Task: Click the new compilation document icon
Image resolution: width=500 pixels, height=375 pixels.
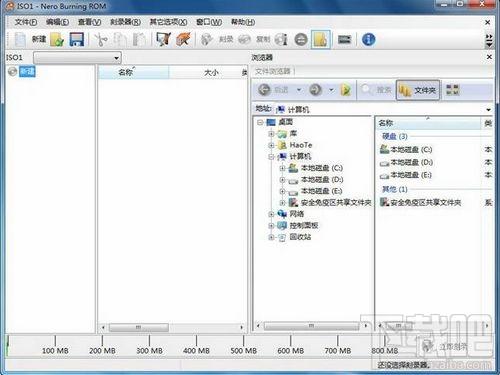Action: click(21, 39)
